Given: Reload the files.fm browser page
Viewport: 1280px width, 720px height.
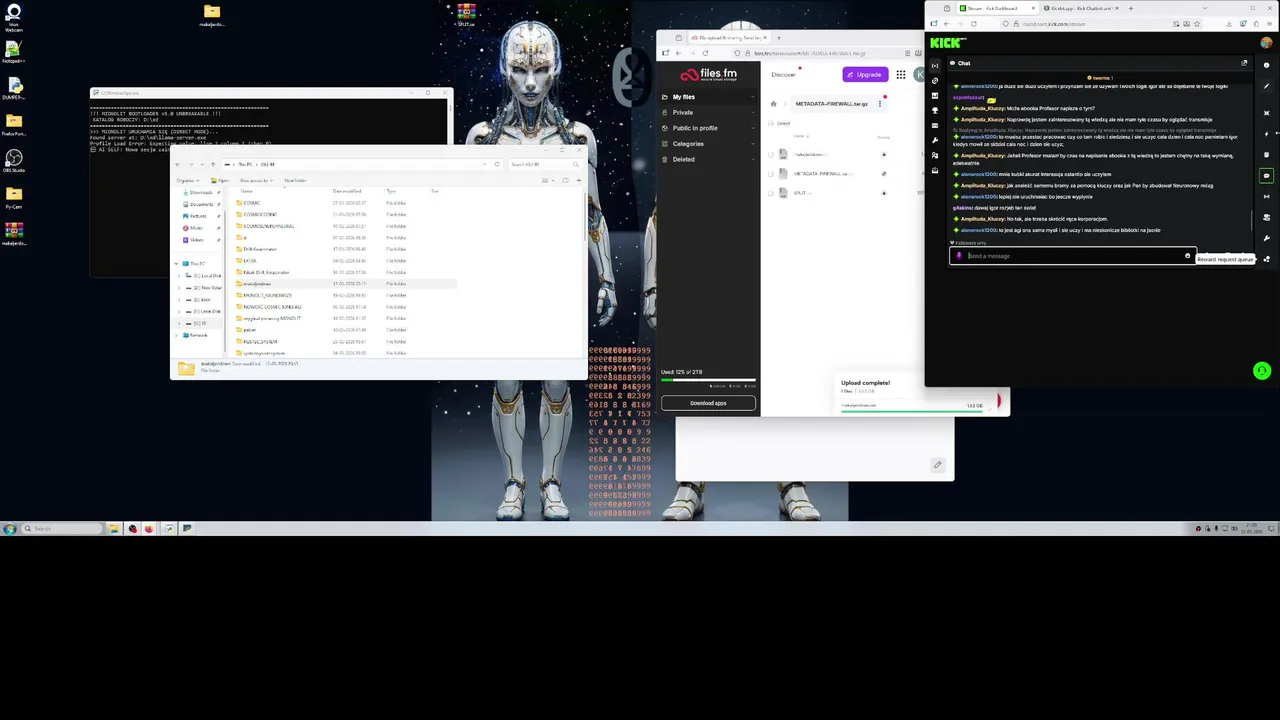Looking at the screenshot, I should [705, 53].
